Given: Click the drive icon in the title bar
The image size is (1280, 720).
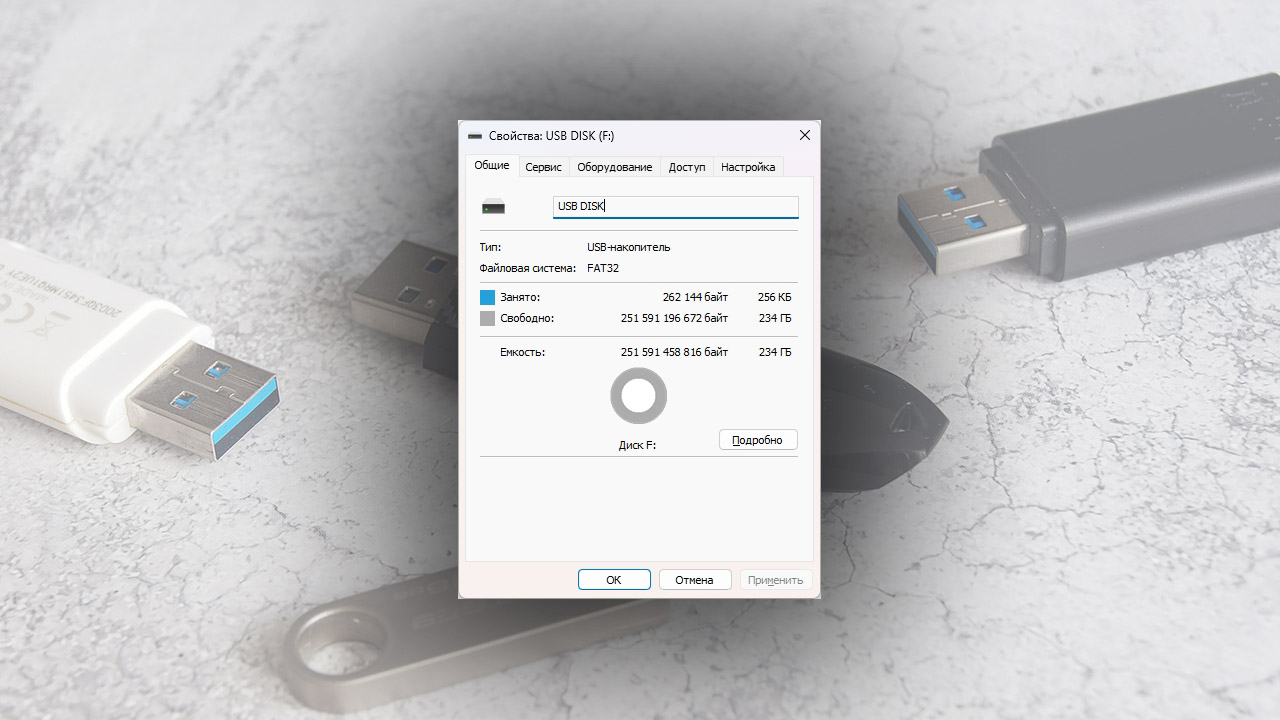Looking at the screenshot, I should pyautogui.click(x=474, y=136).
